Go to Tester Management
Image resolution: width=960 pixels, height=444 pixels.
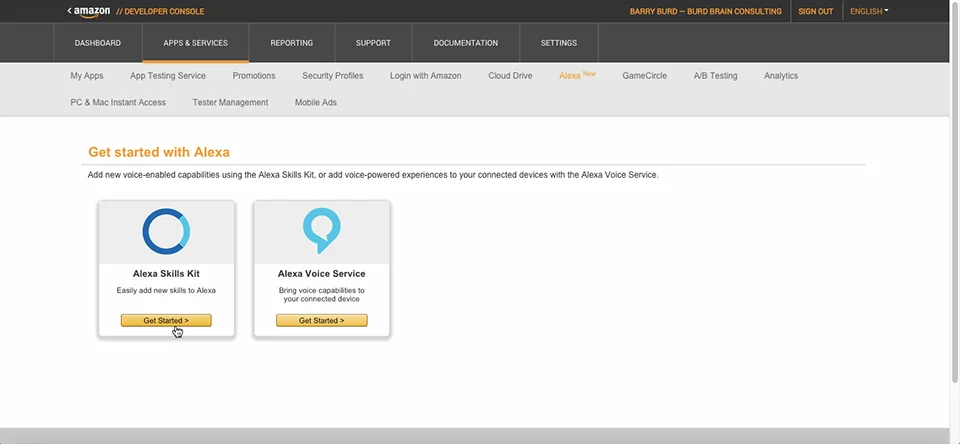point(230,102)
